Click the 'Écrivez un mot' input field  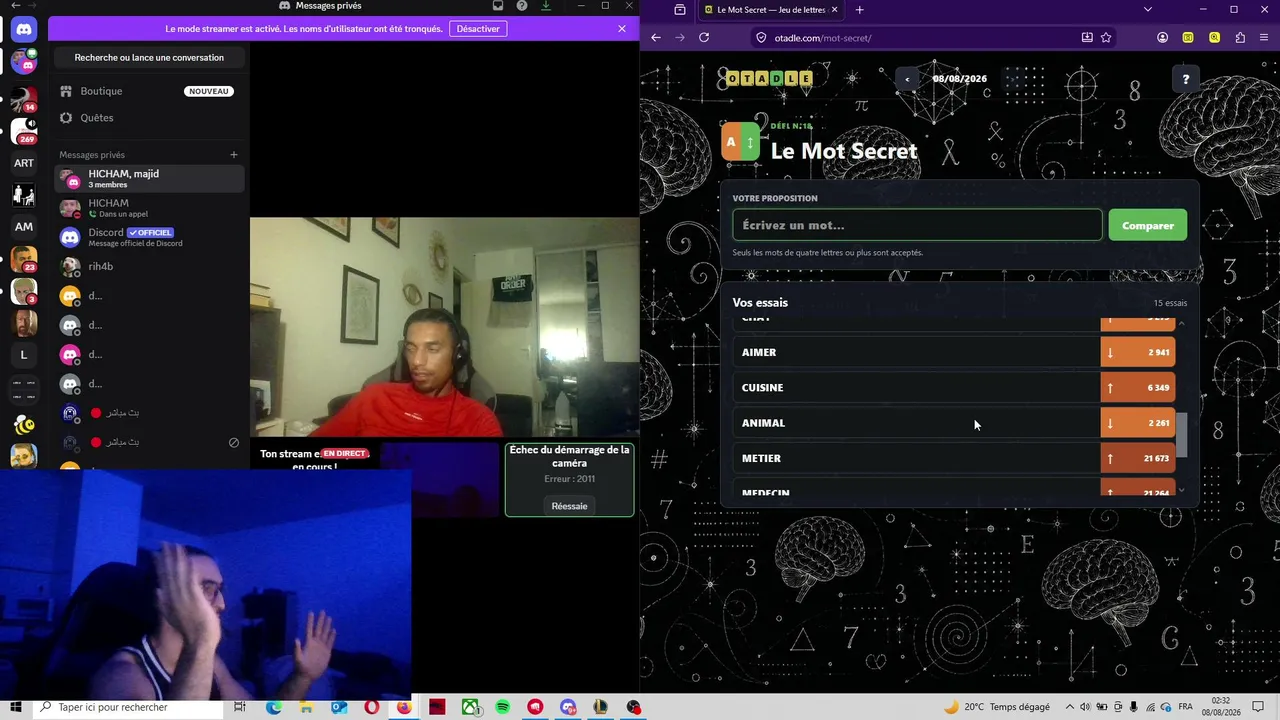917,225
